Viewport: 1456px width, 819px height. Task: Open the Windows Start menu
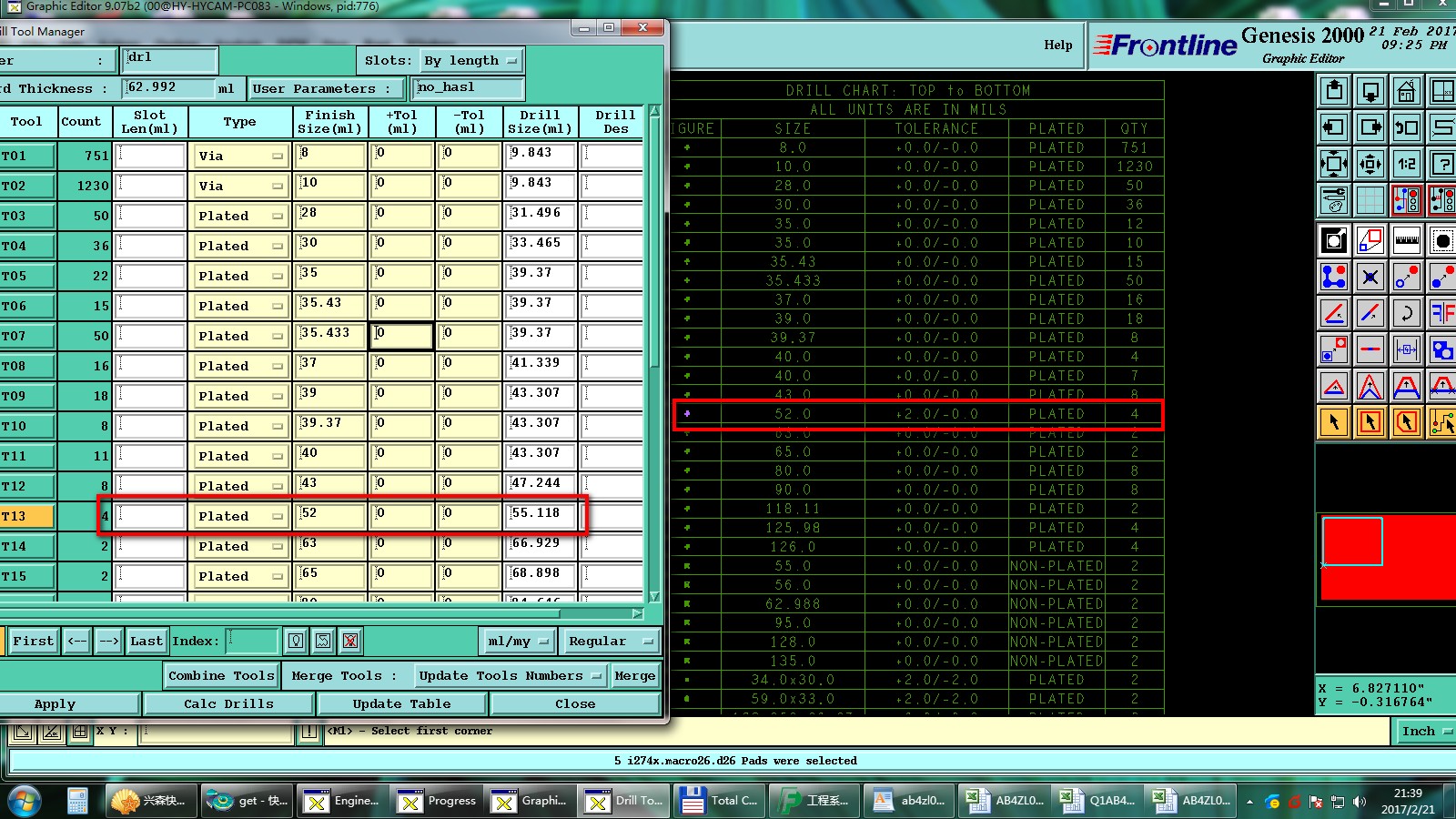(25, 801)
